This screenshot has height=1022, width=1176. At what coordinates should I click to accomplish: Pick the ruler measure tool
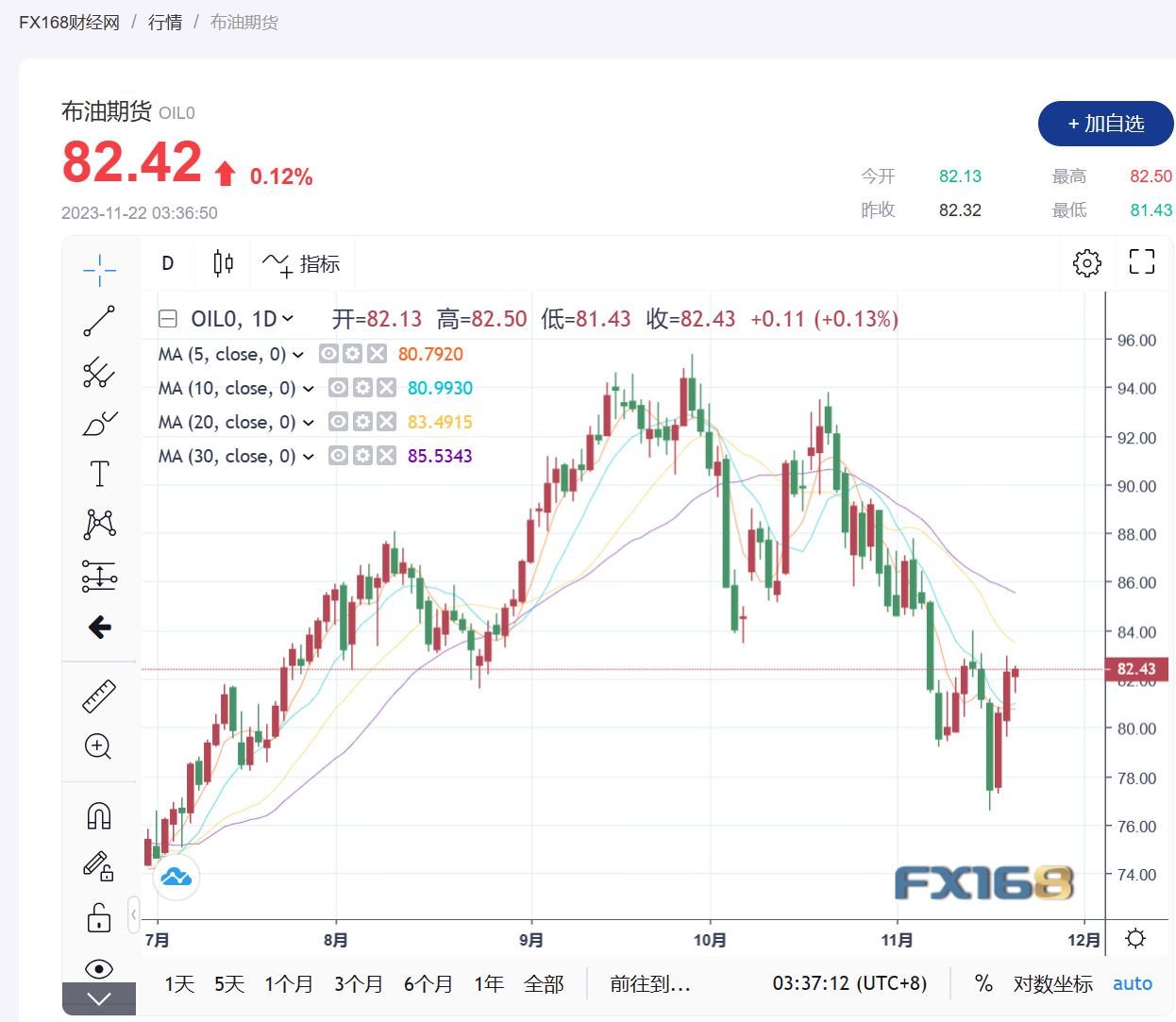point(99,696)
